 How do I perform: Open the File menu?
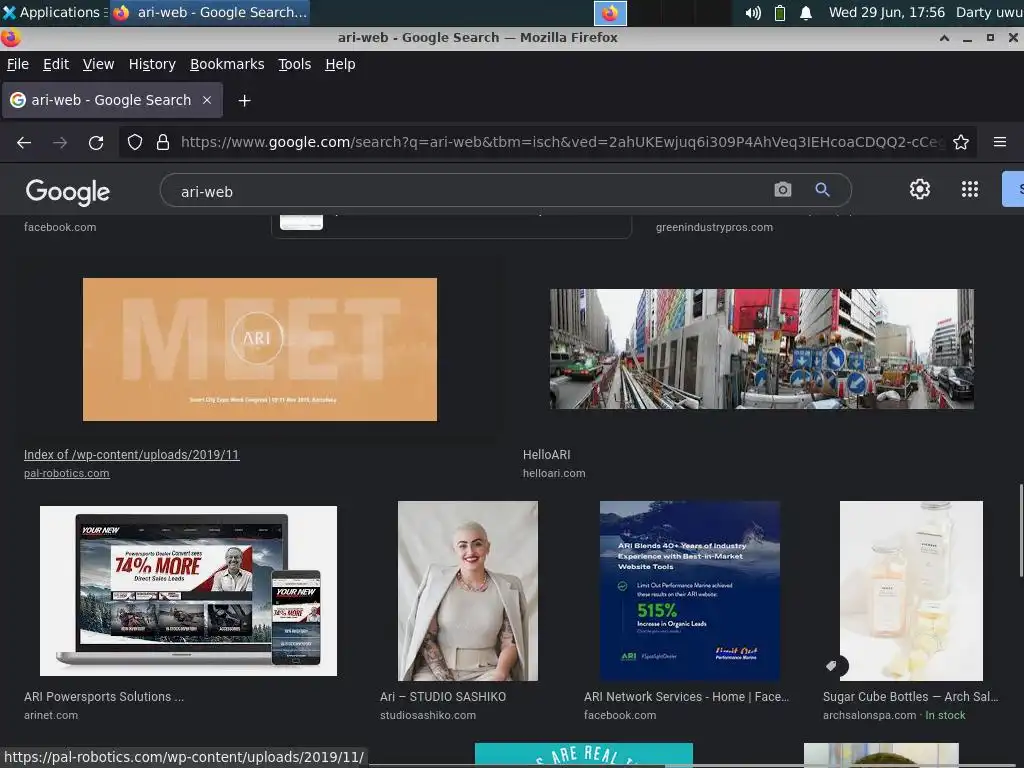coord(18,64)
